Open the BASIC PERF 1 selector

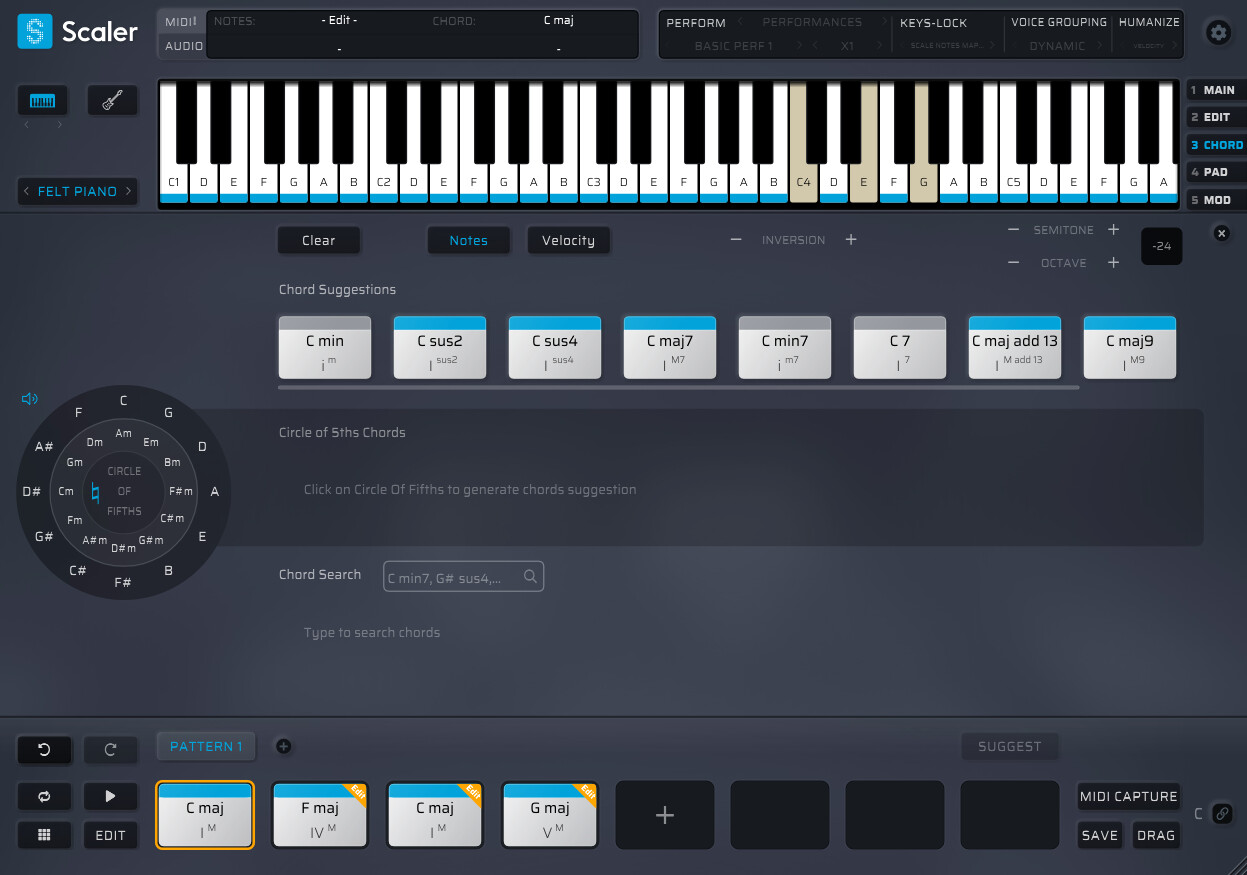pos(734,46)
